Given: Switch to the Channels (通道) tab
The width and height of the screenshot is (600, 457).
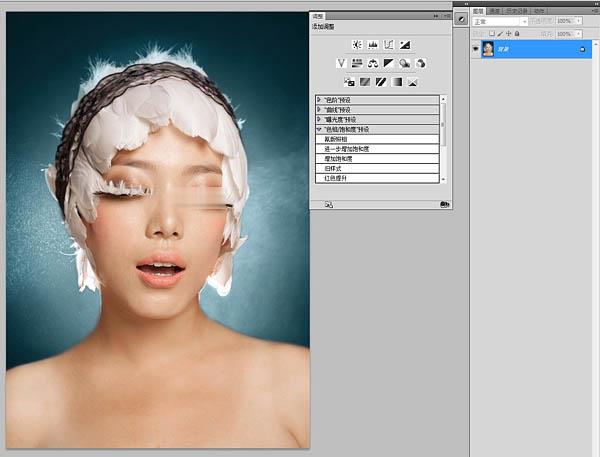Looking at the screenshot, I should tap(494, 10).
